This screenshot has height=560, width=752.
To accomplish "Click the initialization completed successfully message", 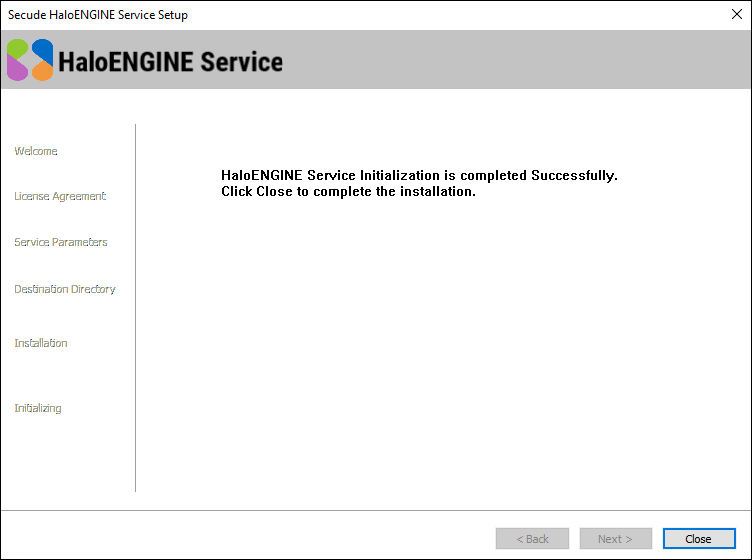I will [419, 175].
